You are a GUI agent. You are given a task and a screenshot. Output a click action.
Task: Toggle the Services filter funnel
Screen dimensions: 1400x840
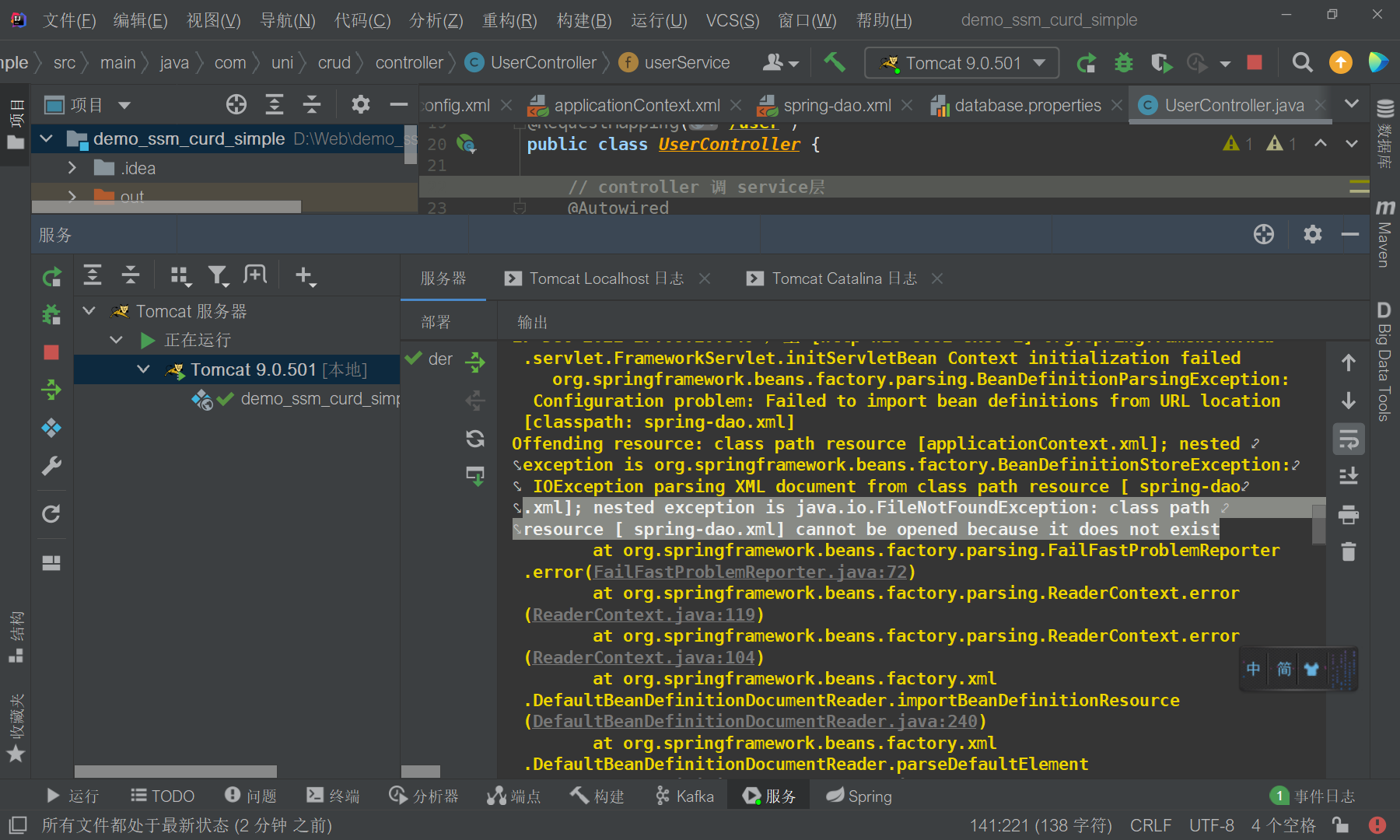[219, 275]
